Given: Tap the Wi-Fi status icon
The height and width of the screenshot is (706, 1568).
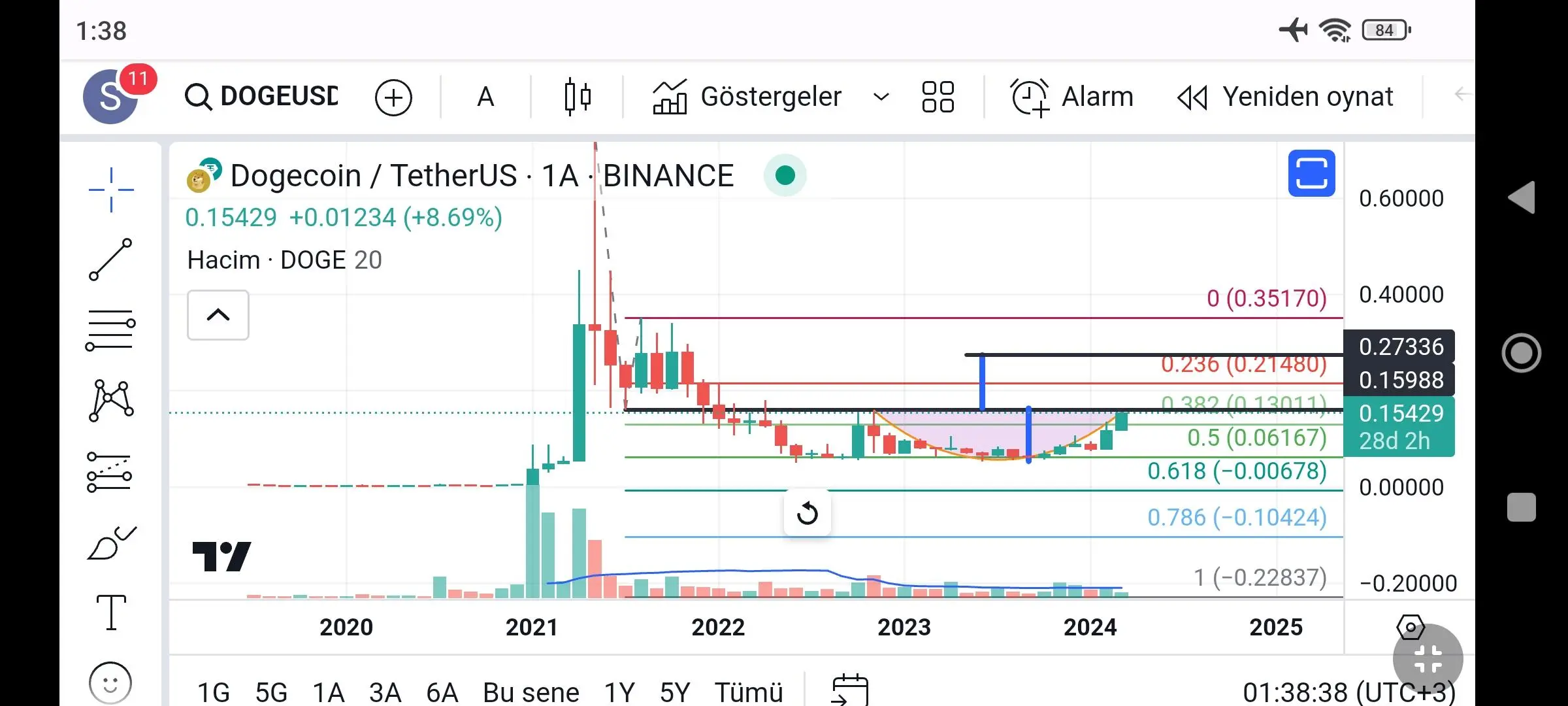Looking at the screenshot, I should [1335, 30].
